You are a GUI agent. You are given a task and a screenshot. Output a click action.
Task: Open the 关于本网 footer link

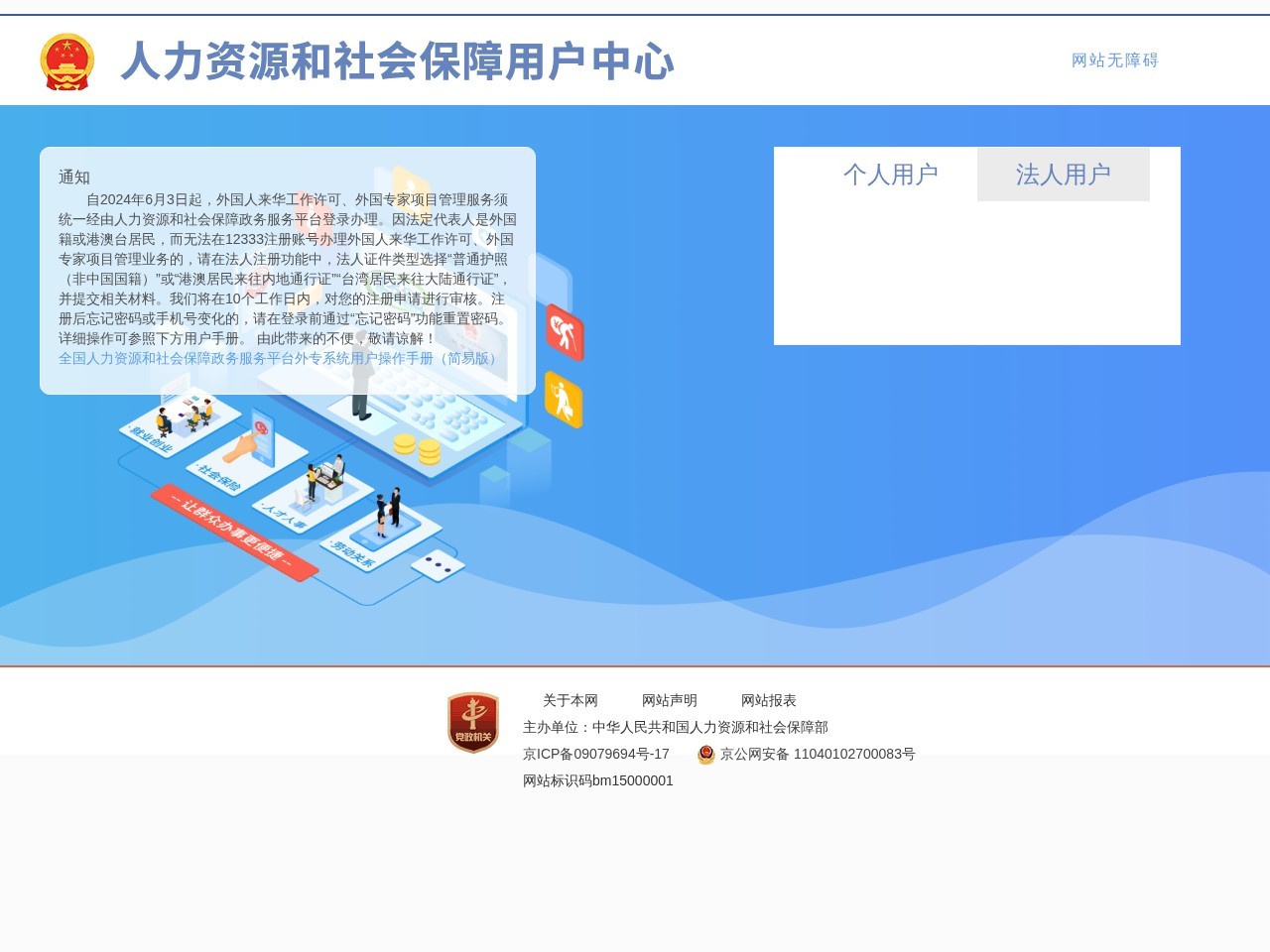pyautogui.click(x=571, y=700)
